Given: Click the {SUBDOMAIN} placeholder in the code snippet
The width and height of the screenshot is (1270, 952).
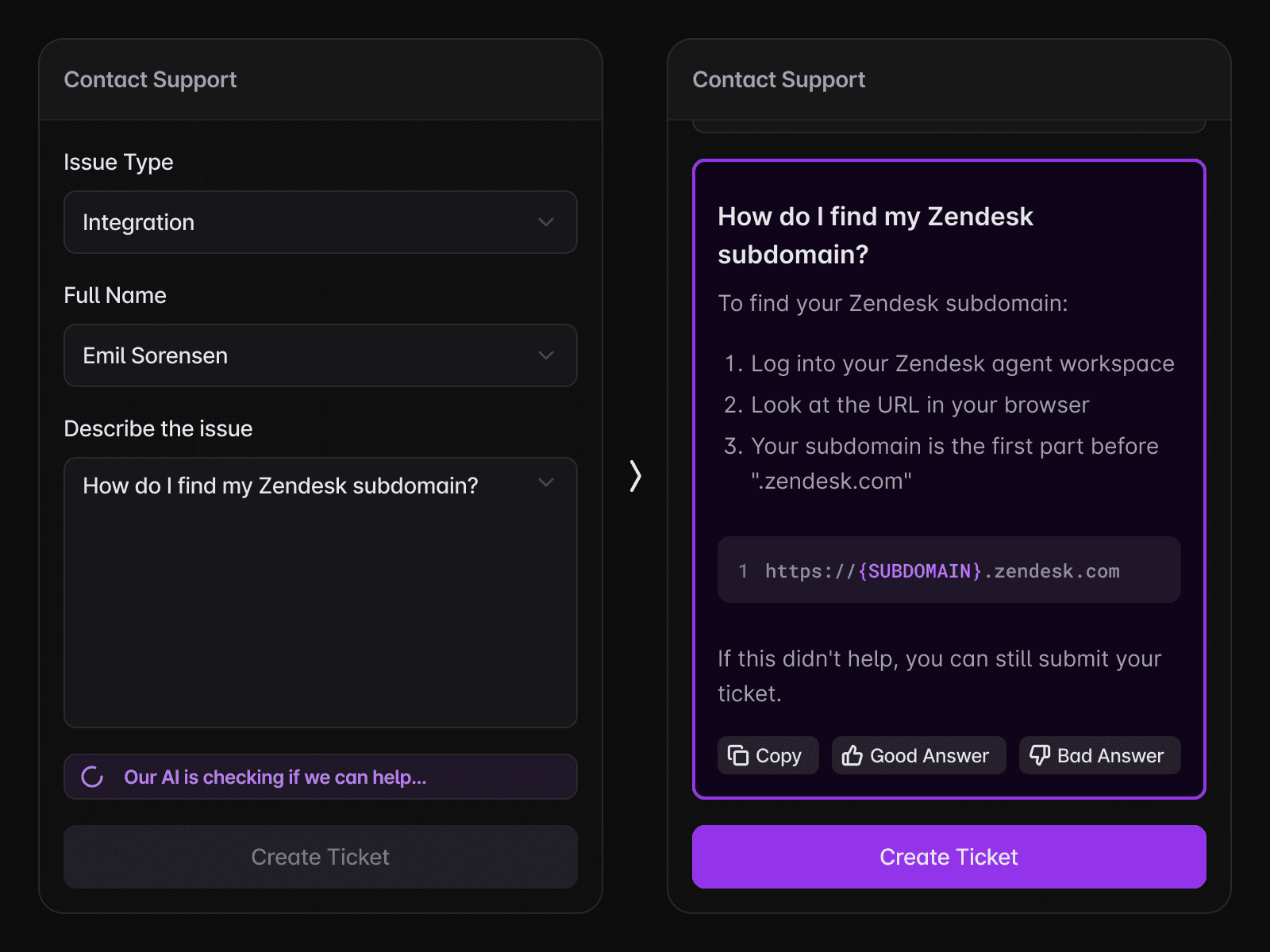Looking at the screenshot, I should pos(920,571).
